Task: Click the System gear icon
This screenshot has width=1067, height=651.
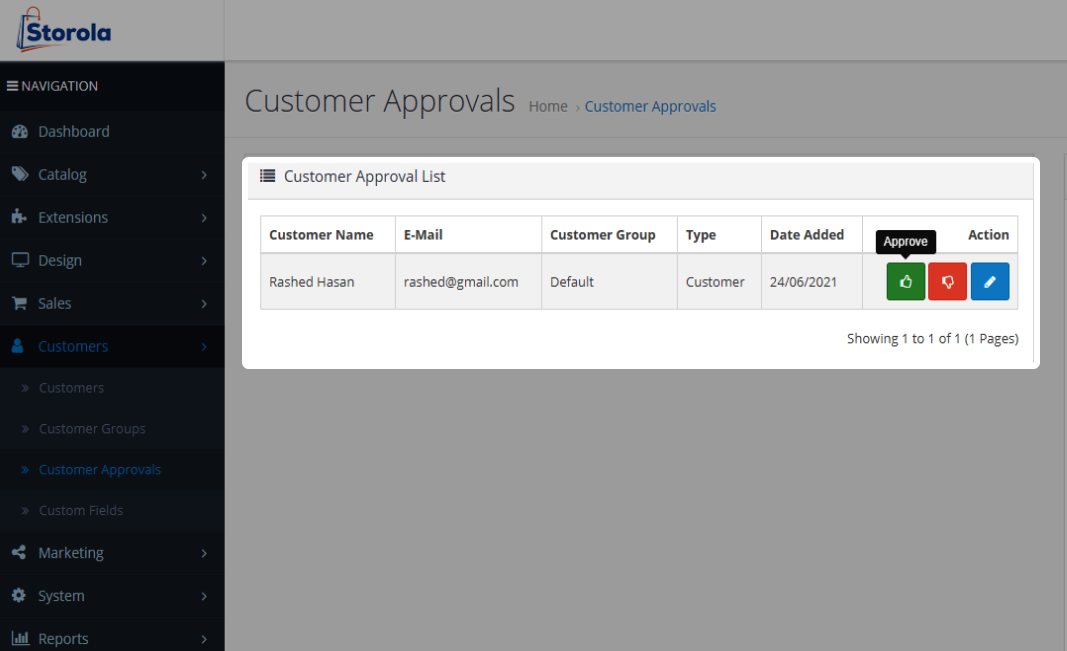Action: point(19,596)
